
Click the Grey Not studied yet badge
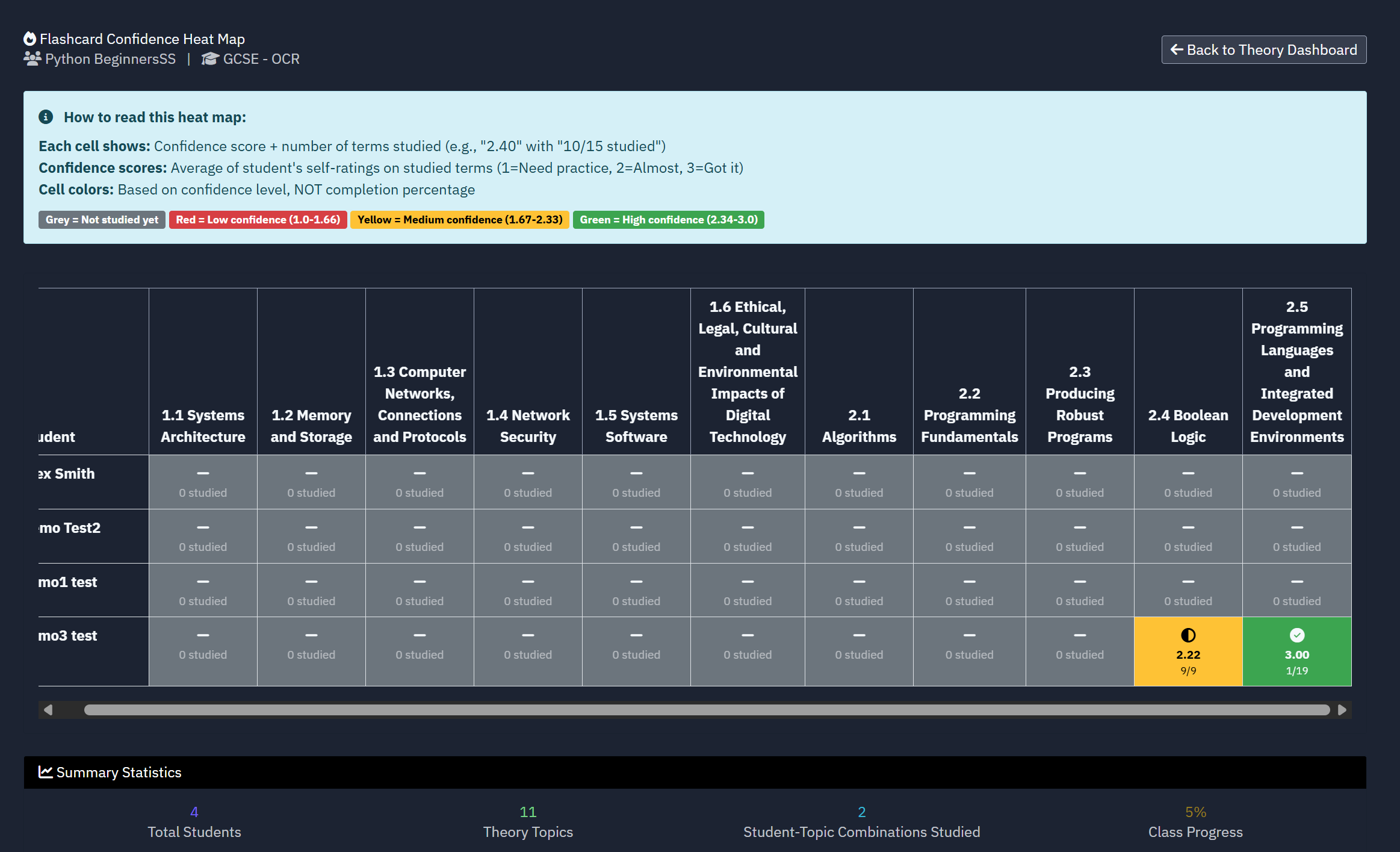102,220
